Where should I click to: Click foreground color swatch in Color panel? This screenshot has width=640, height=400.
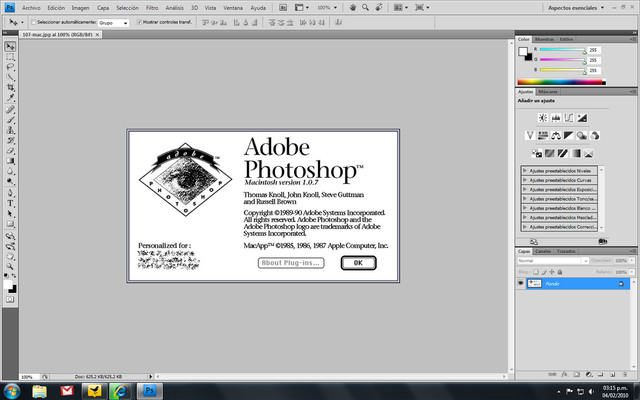[523, 51]
